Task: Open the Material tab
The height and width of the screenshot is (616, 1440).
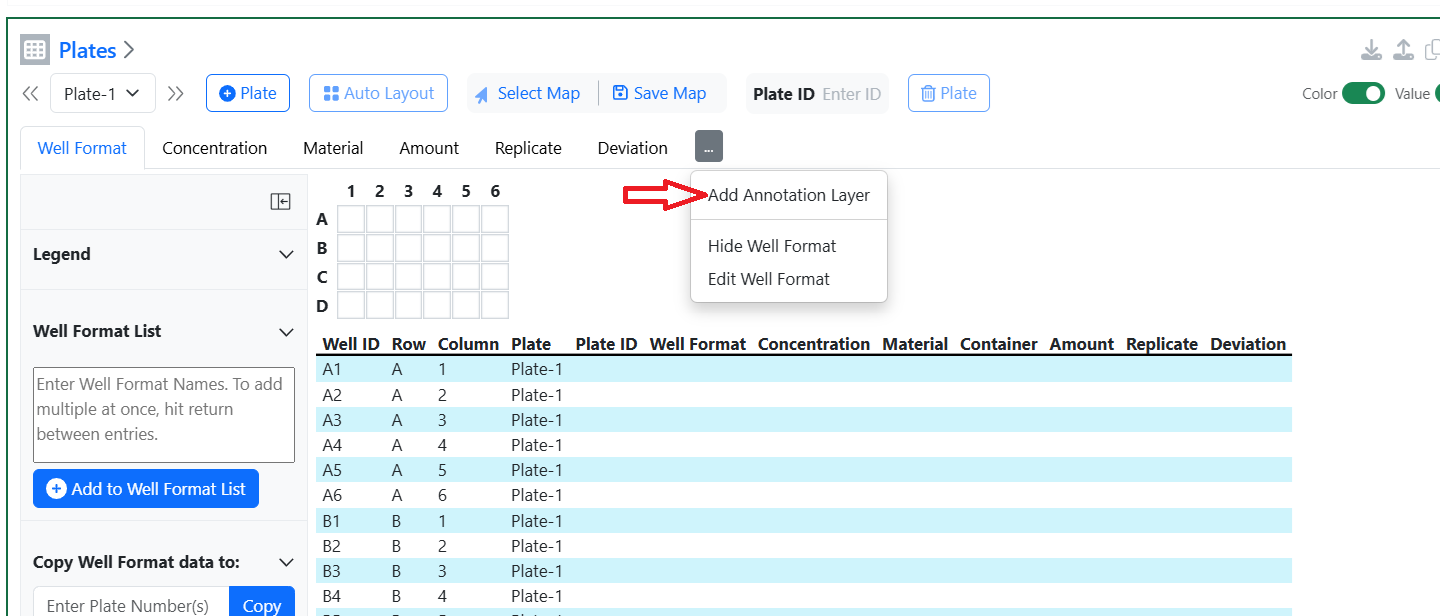Action: (x=333, y=148)
